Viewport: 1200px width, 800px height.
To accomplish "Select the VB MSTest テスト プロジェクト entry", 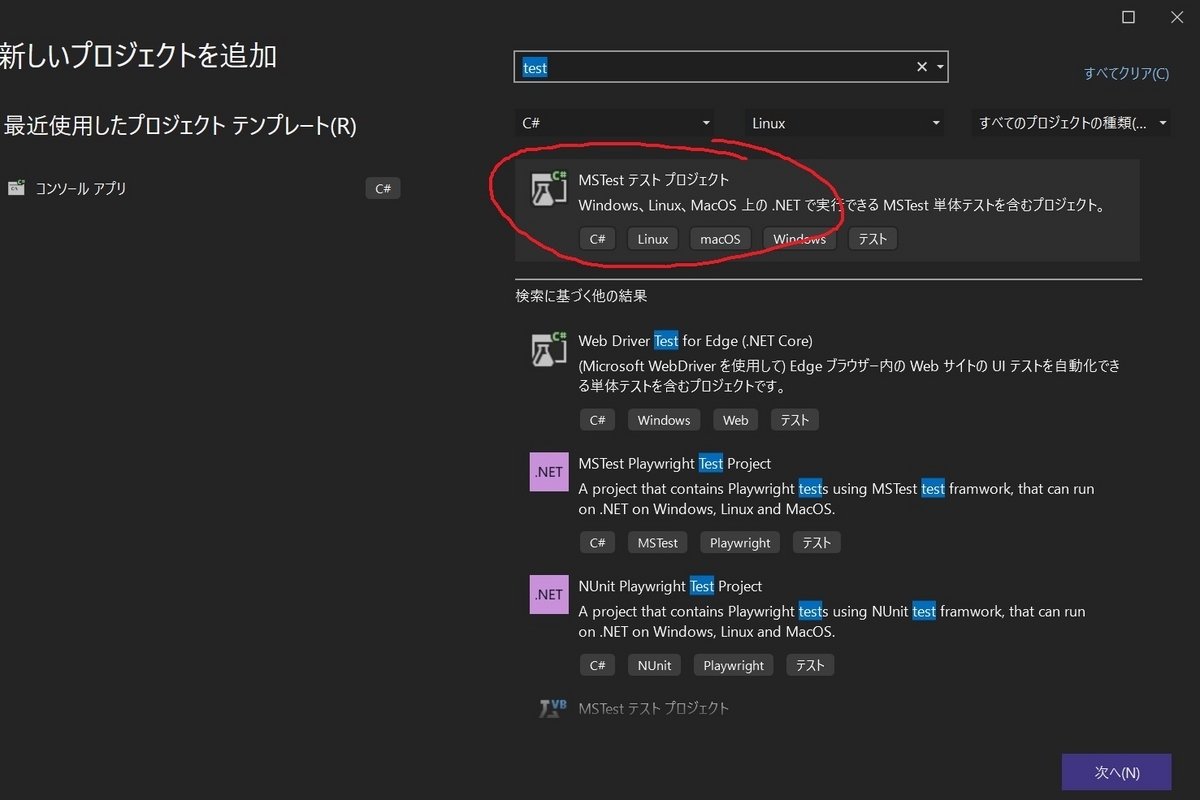I will click(x=827, y=708).
